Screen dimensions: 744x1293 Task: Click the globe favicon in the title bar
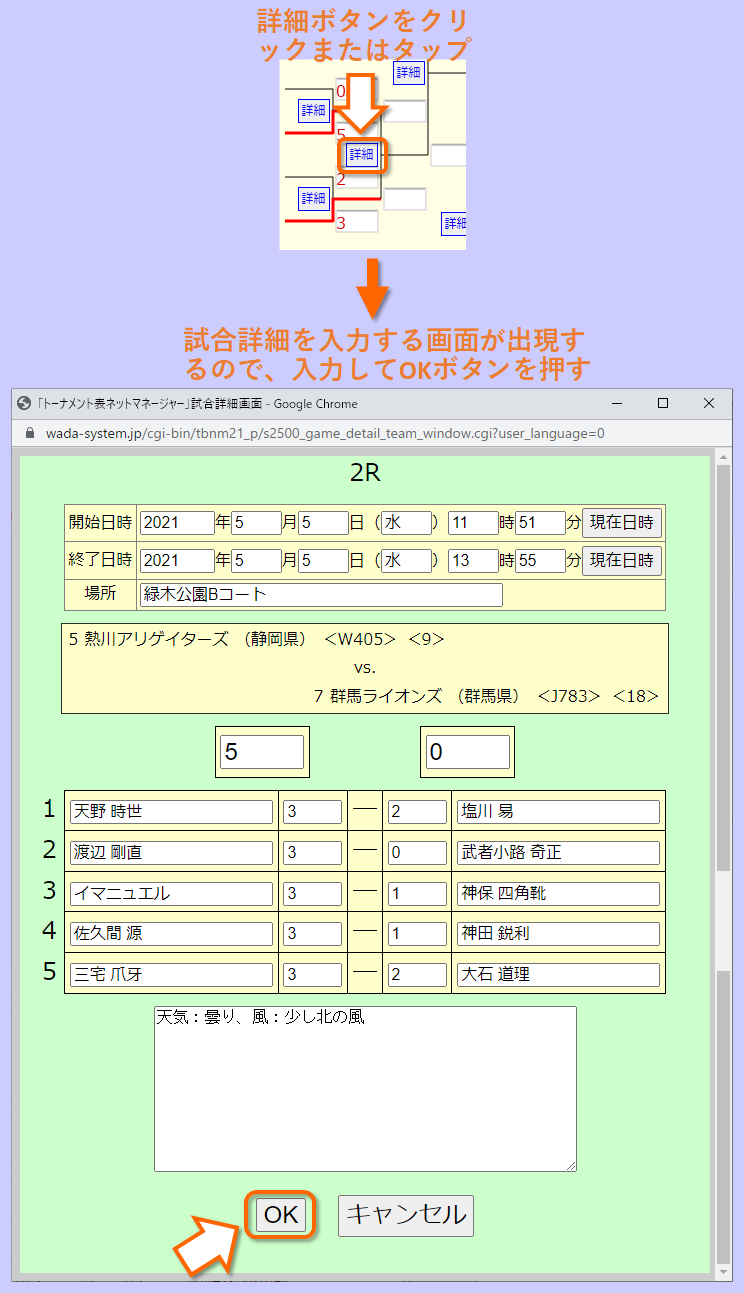[25, 403]
